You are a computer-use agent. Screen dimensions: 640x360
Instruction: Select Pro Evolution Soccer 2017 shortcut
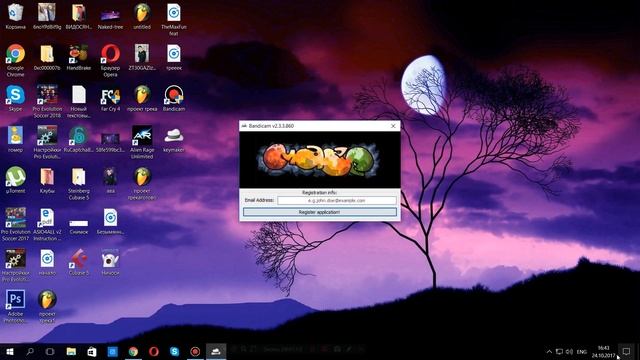pos(16,224)
